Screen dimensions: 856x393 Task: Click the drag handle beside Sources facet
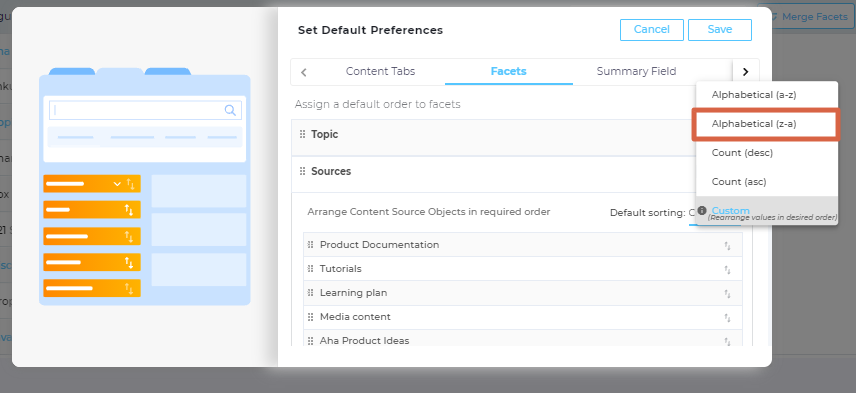point(302,171)
